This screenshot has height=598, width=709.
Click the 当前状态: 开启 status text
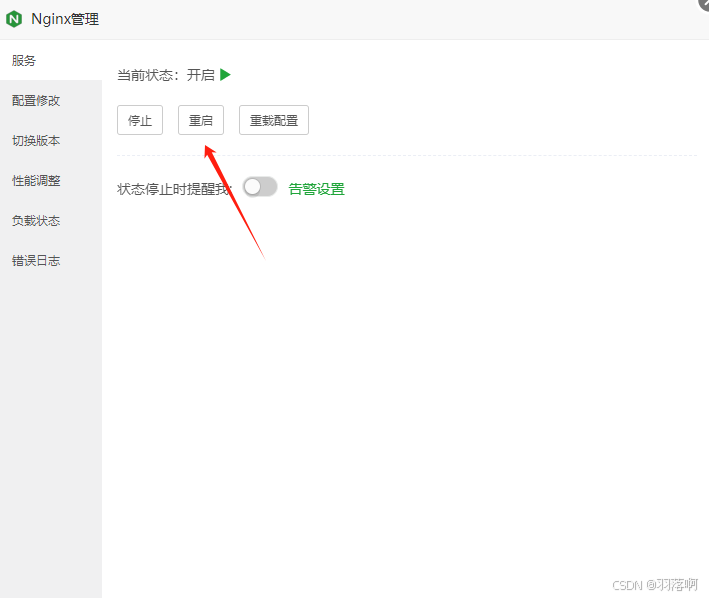166,75
